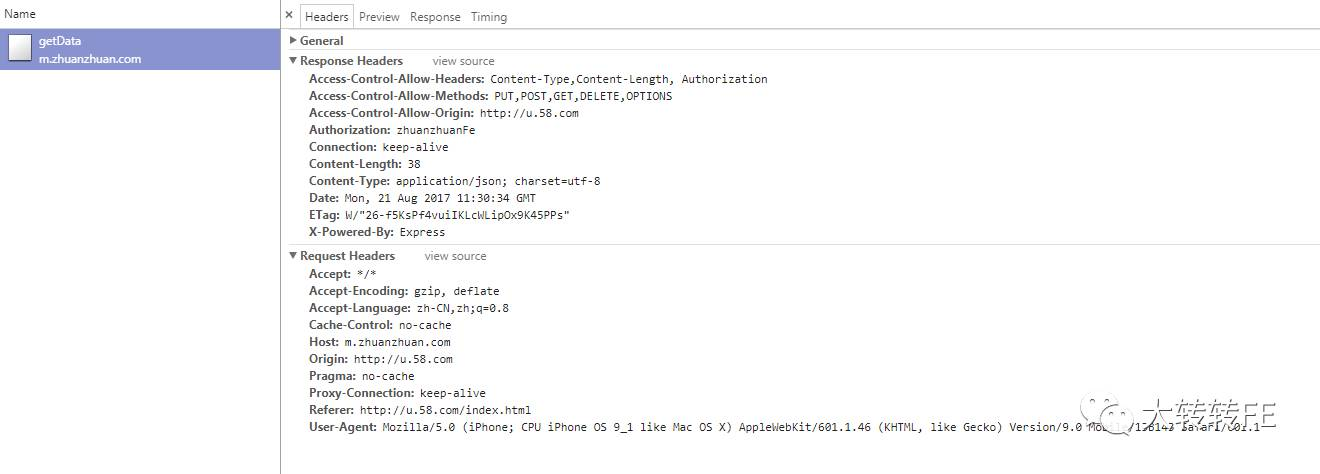
Task: View source of Response Headers
Action: tap(463, 61)
